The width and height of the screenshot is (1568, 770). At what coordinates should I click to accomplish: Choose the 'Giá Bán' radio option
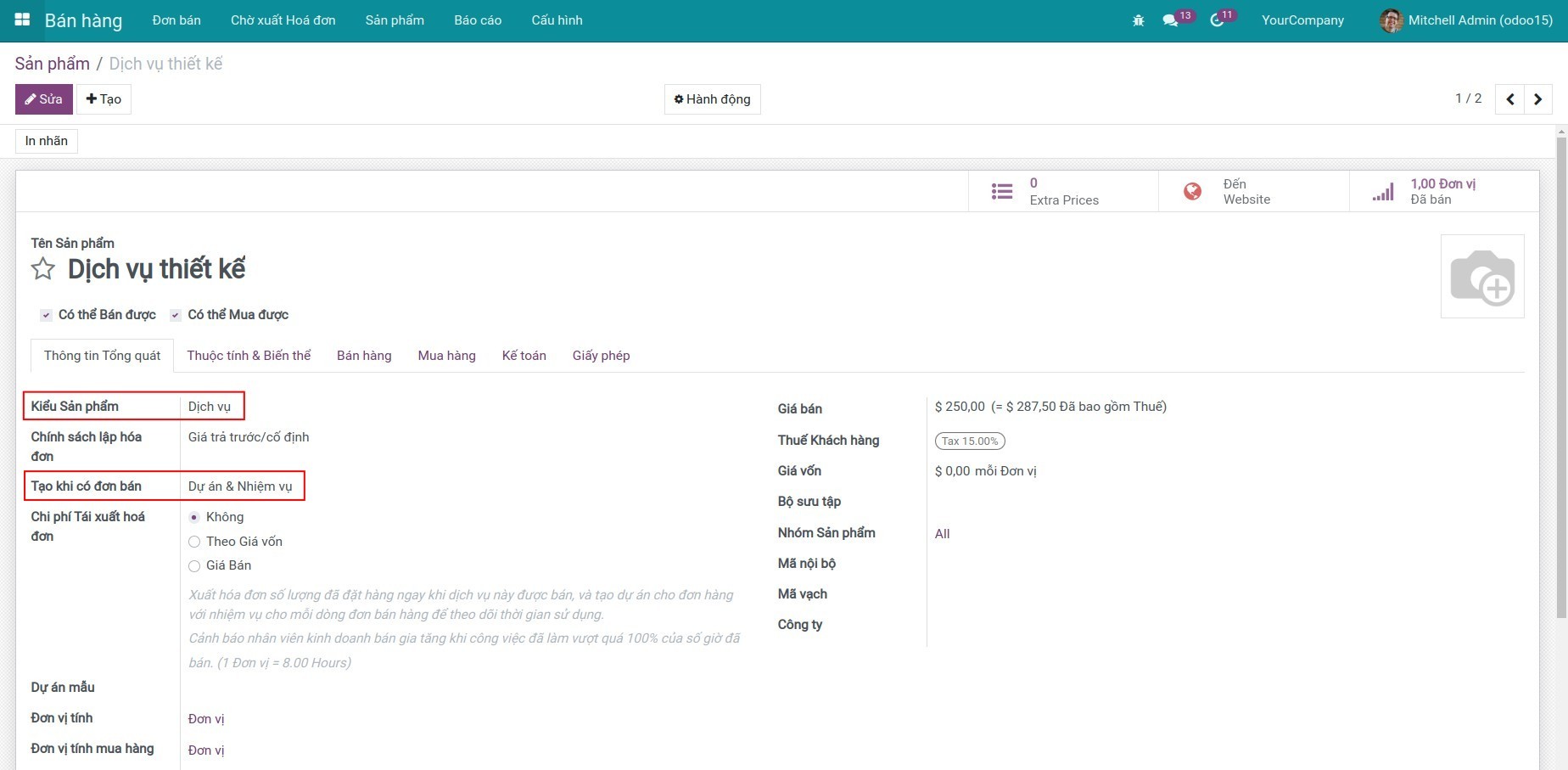pos(194,566)
